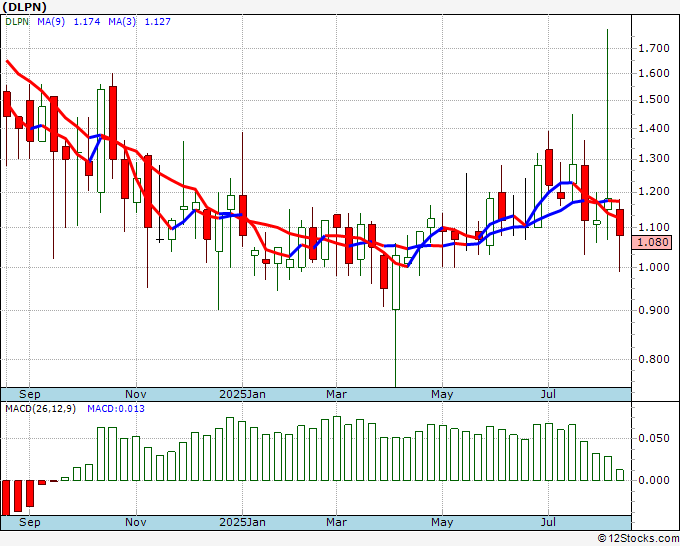Click the last red candlestick beside price tag
Viewport: 680px width, 546px height.
[x=620, y=223]
